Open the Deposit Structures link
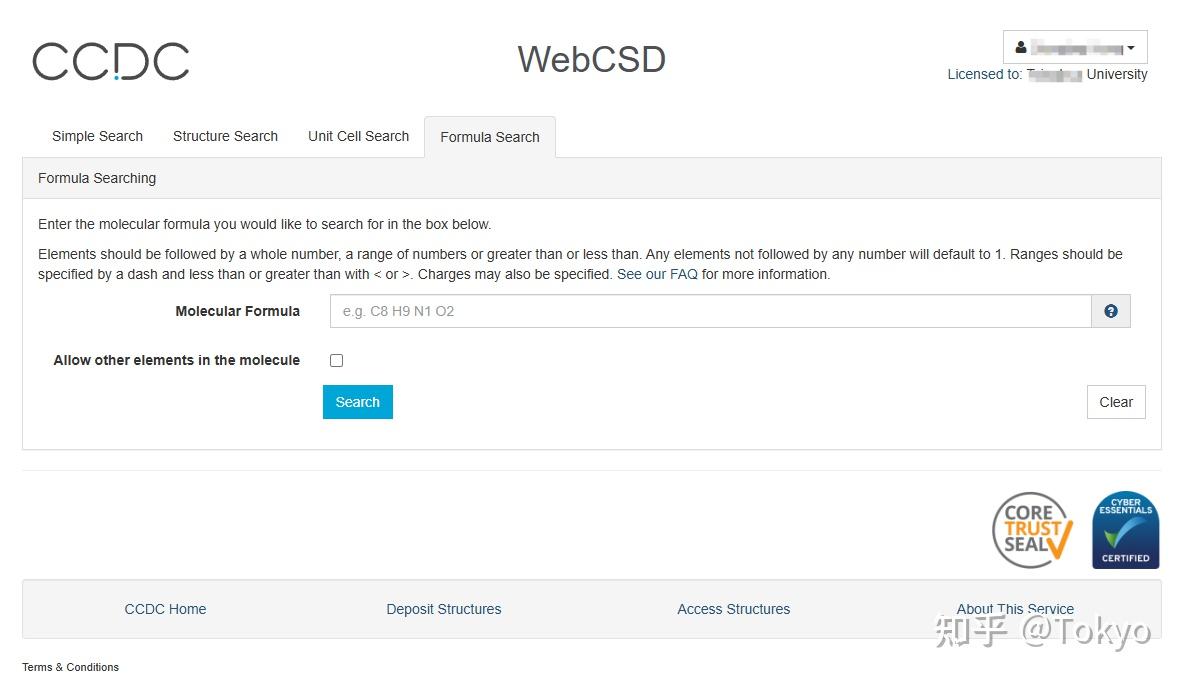The image size is (1182, 683). point(444,609)
